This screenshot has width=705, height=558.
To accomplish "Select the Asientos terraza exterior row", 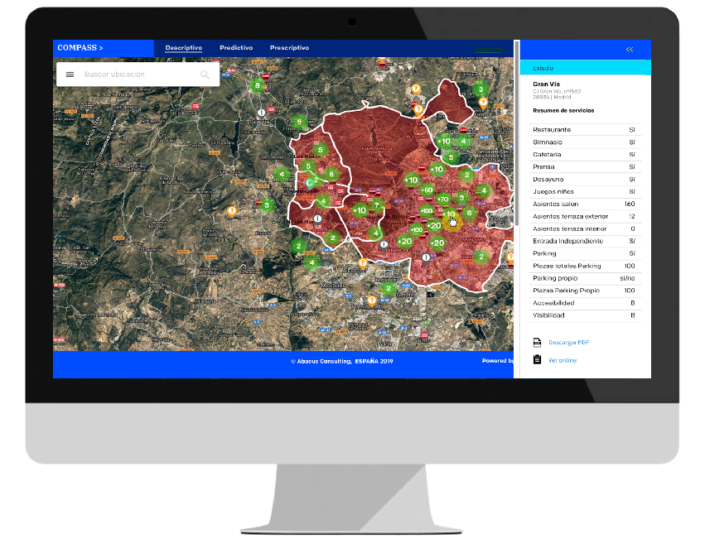I will (x=585, y=216).
